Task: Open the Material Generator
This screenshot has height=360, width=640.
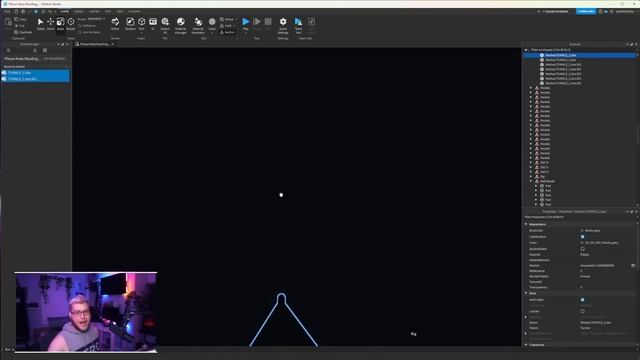Action: click(x=198, y=25)
